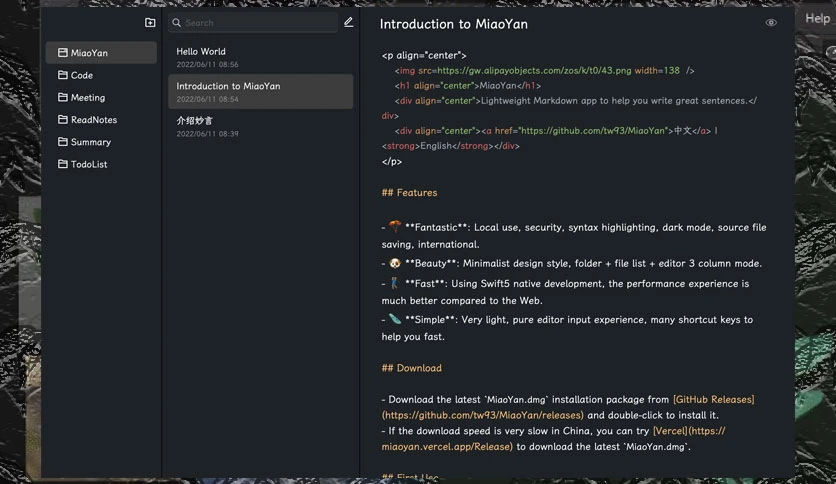Click the closing </p> tag line
Viewport: 836px width, 484px height.
point(392,161)
